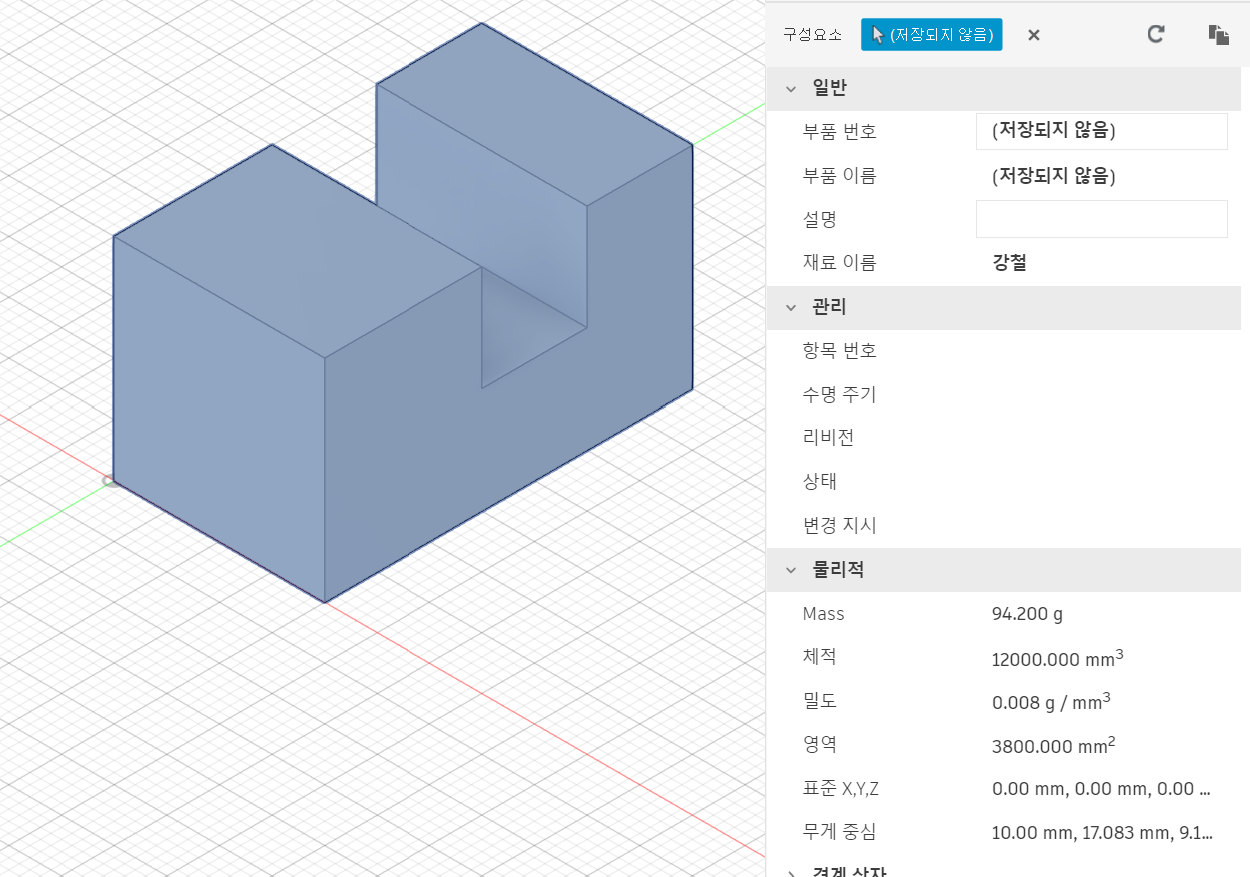Click the 체적 value 12000.000 mm³

click(x=1058, y=659)
